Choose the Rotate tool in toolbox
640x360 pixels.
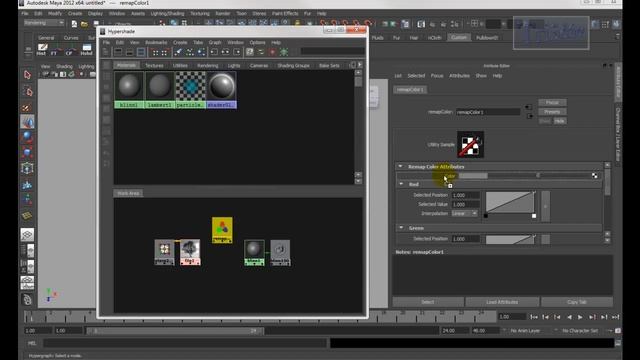point(27,137)
